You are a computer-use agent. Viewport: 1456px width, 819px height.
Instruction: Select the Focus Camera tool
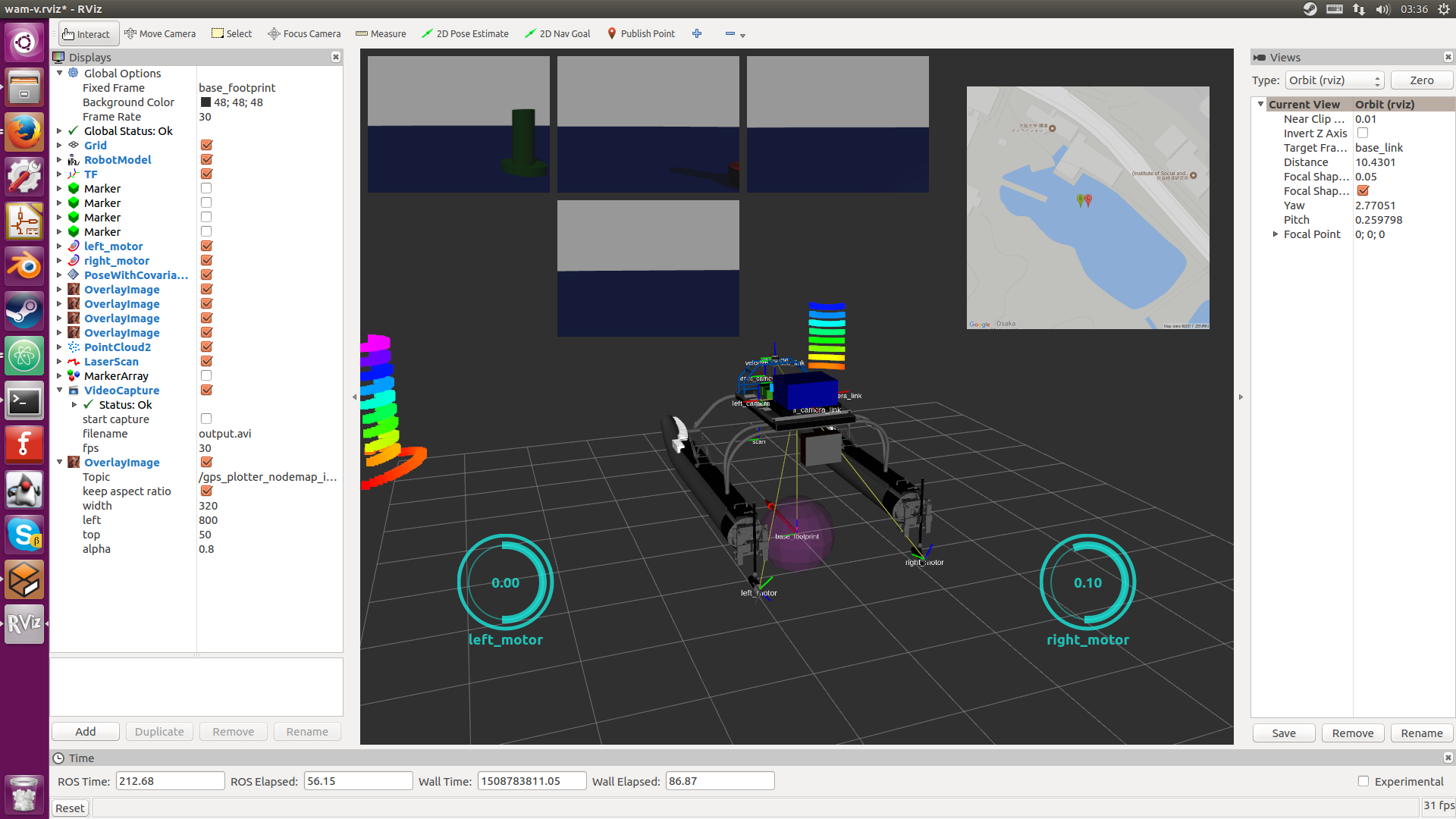tap(304, 34)
